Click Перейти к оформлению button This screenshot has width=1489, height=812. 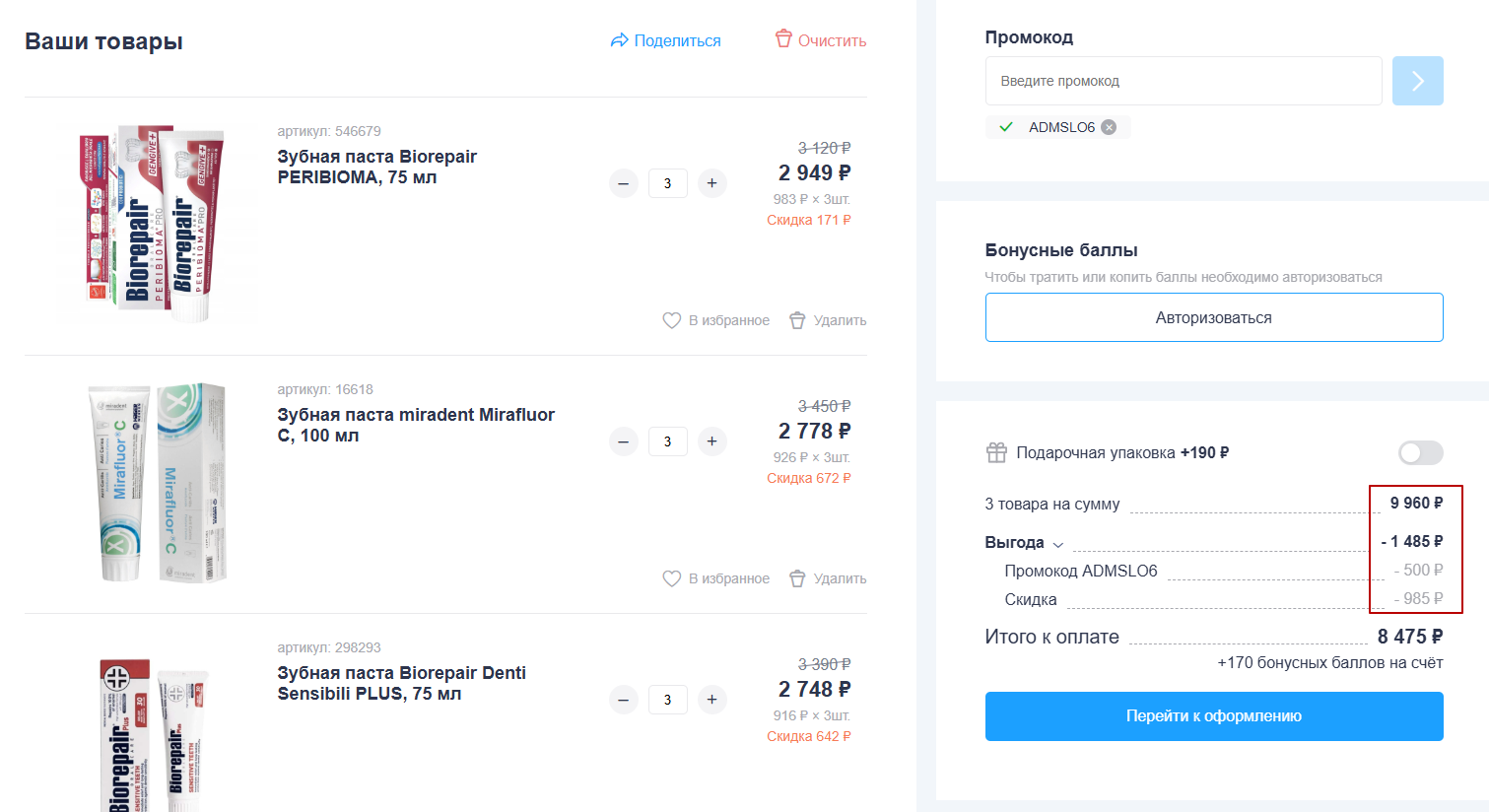pos(1214,716)
